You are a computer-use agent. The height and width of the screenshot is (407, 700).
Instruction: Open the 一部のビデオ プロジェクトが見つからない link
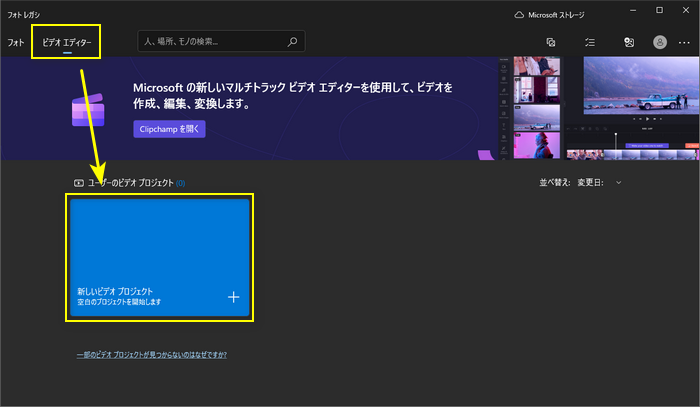point(152,355)
